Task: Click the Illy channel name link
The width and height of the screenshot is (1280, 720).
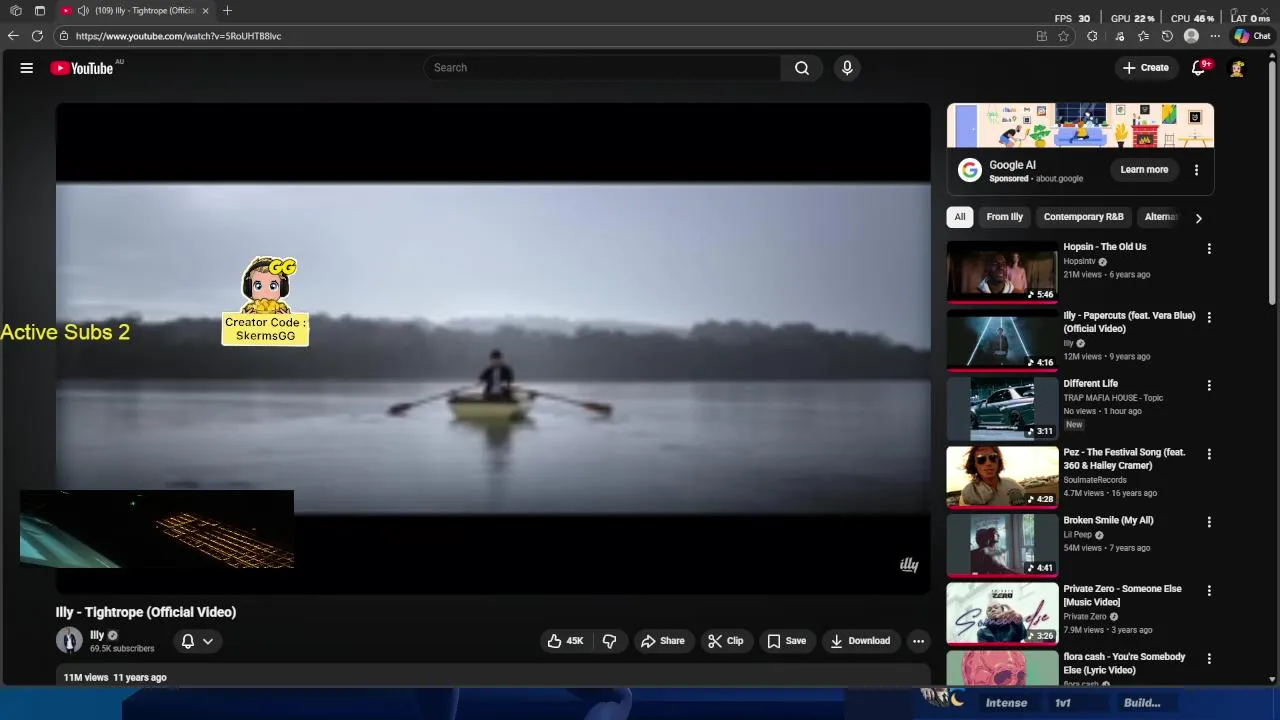Action: point(97,635)
